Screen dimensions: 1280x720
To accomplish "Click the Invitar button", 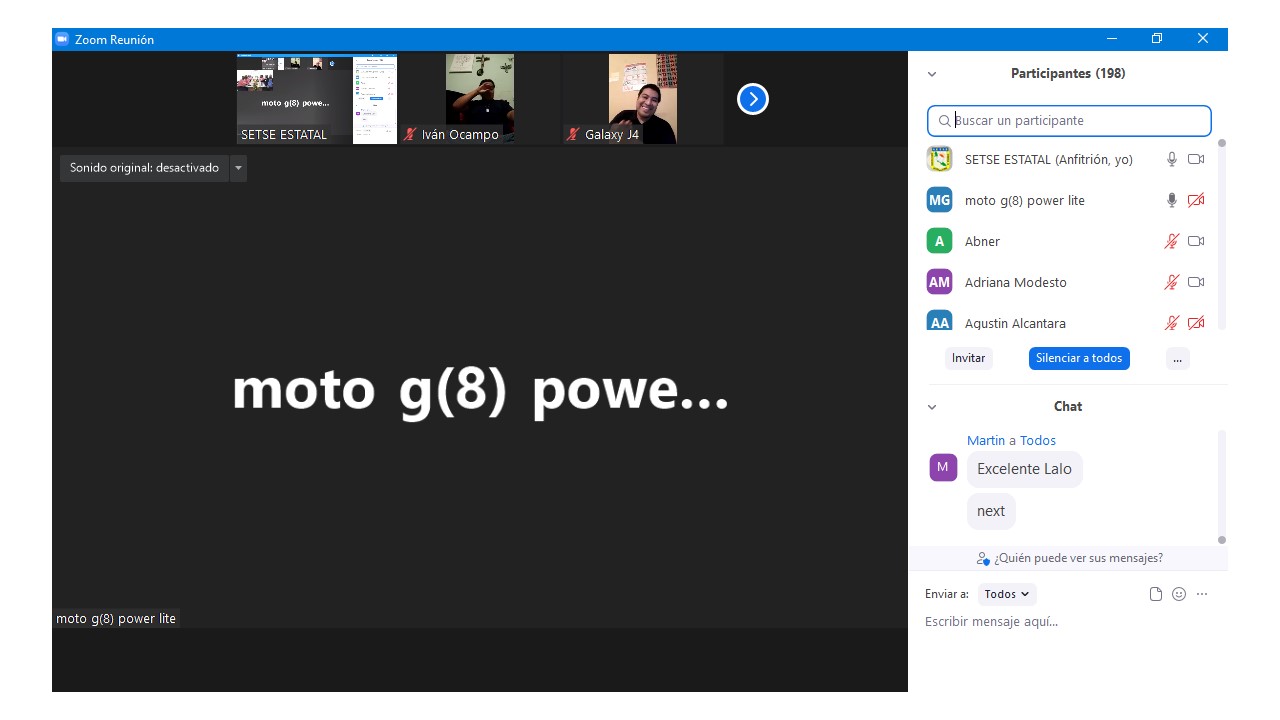I will [968, 358].
